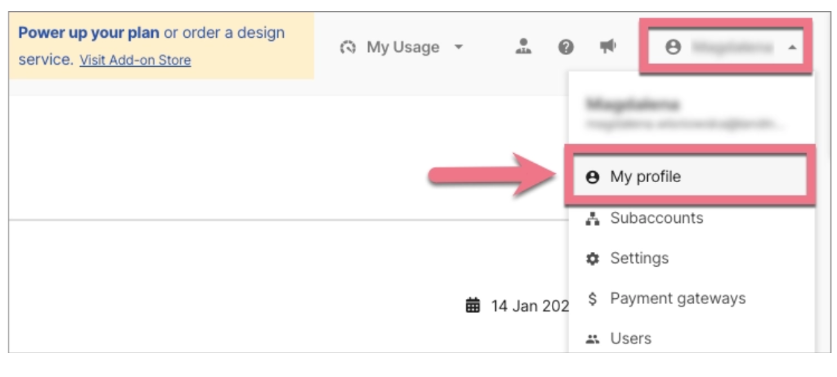837x377 pixels.
Task: Follow the Visit Add-on Store link
Action: (x=135, y=60)
